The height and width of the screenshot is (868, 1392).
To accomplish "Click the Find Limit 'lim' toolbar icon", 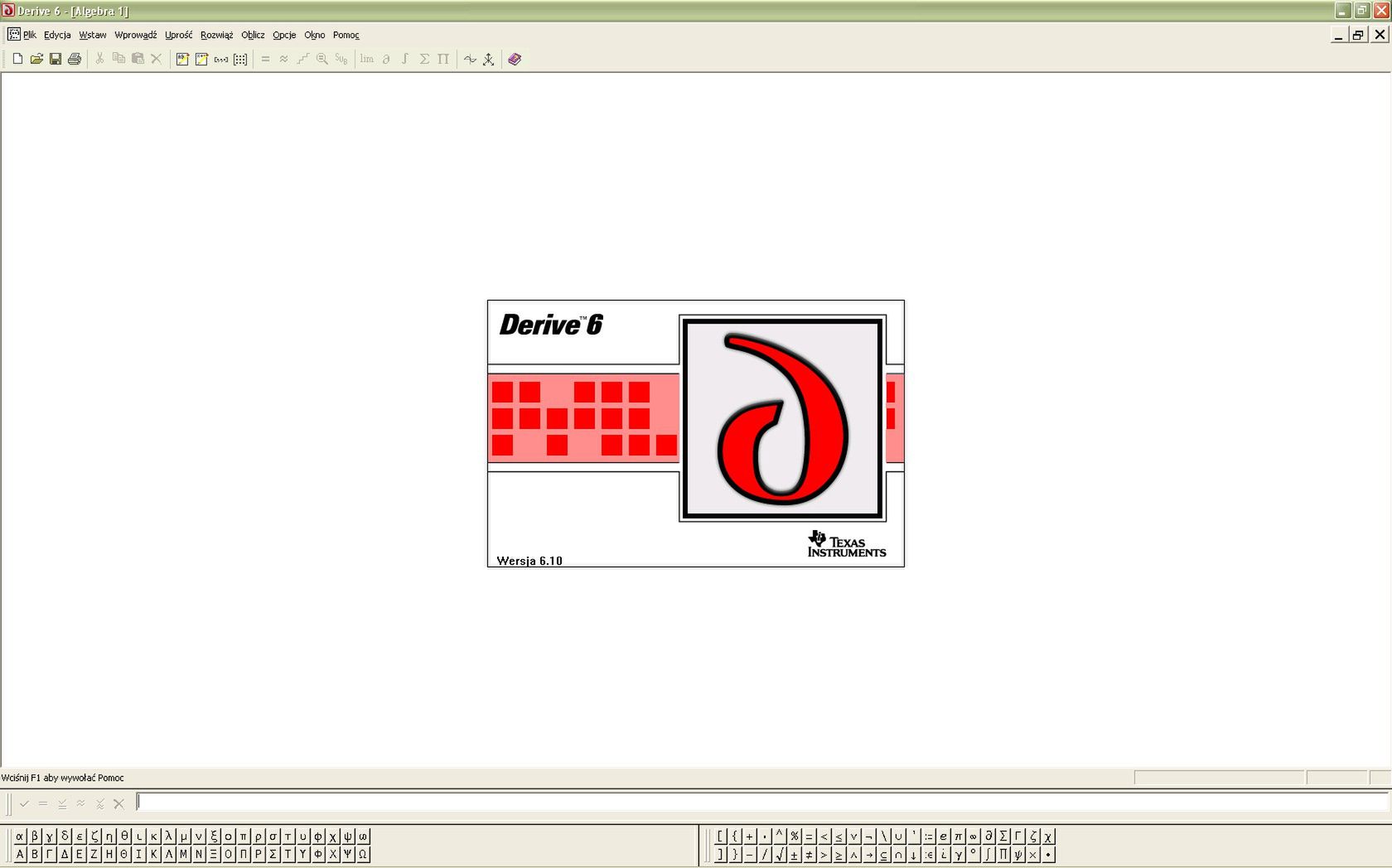I will pyautogui.click(x=366, y=59).
